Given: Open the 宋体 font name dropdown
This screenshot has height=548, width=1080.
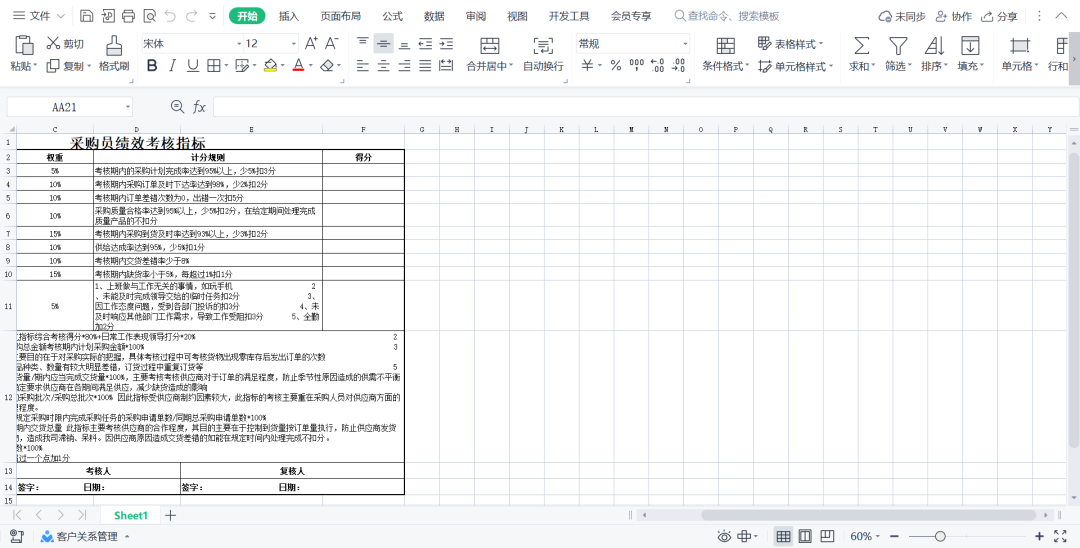Looking at the screenshot, I should pyautogui.click(x=239, y=44).
